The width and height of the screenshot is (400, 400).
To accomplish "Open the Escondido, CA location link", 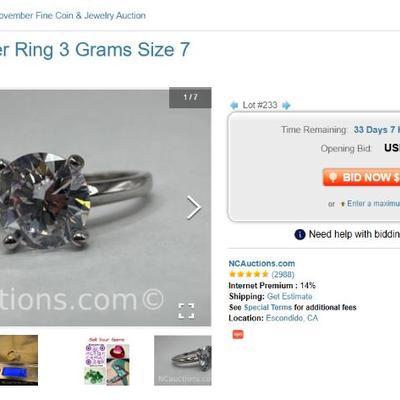I will click(292, 318).
